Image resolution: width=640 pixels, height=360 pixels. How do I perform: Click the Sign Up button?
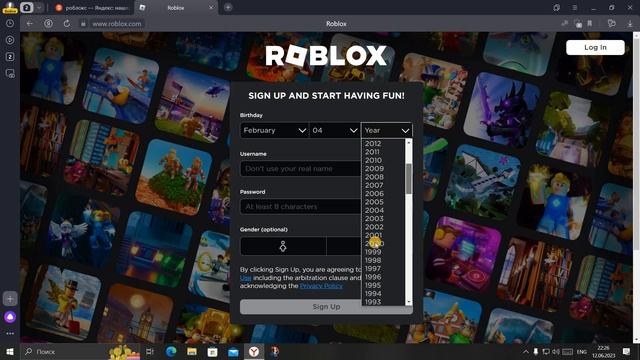click(x=326, y=307)
